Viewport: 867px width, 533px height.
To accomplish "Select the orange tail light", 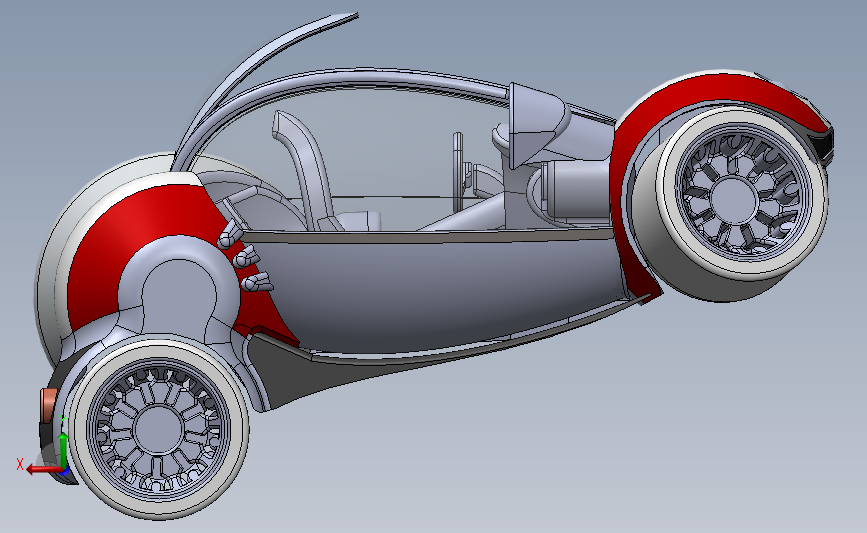I will 48,406.
